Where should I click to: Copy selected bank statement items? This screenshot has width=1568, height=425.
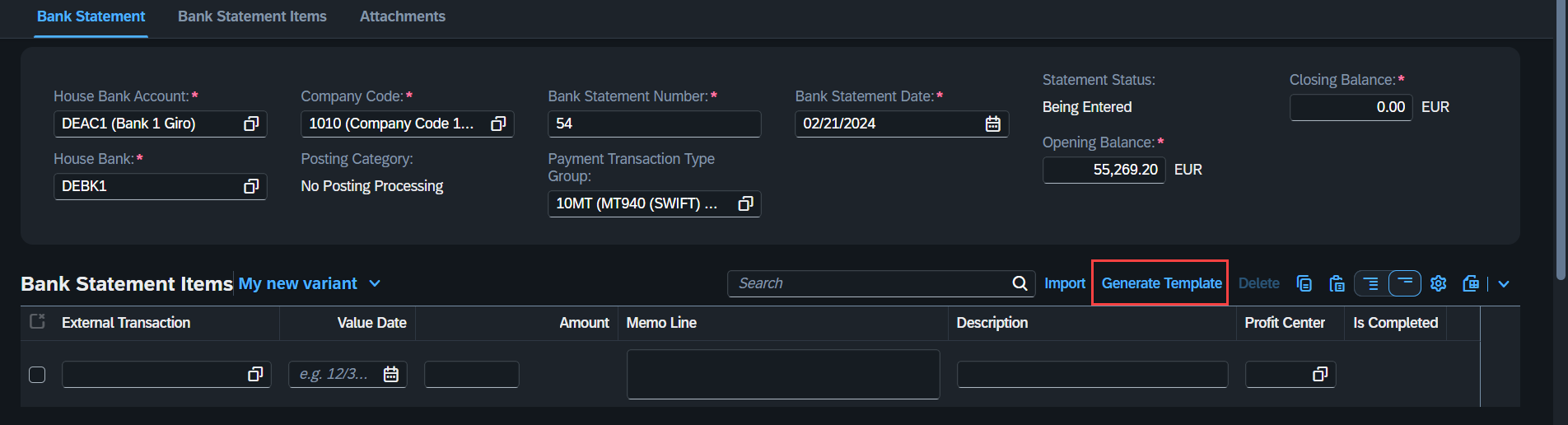(x=1304, y=283)
